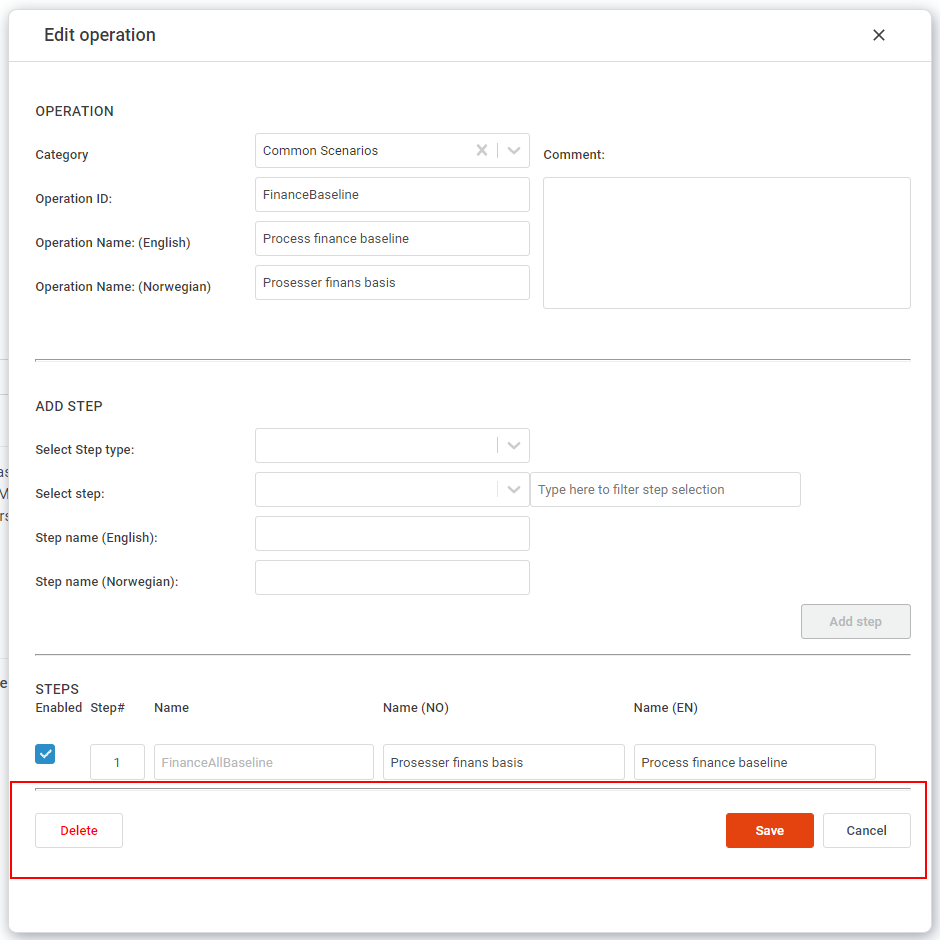This screenshot has height=940, width=940.
Task: Open the Select step dropdown list
Action: (392, 489)
